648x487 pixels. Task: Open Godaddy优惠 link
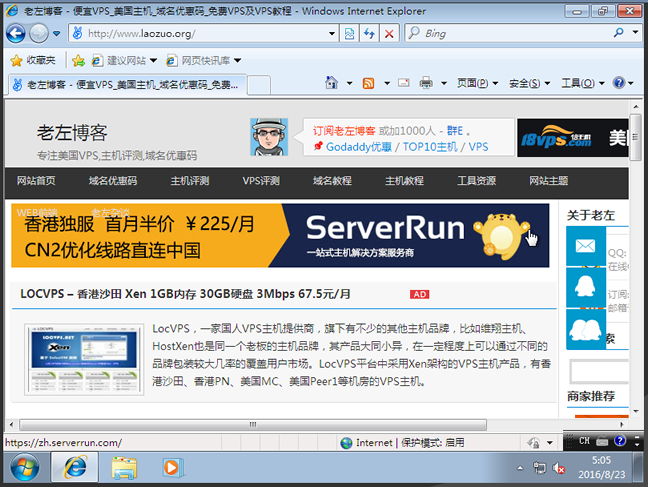359,147
